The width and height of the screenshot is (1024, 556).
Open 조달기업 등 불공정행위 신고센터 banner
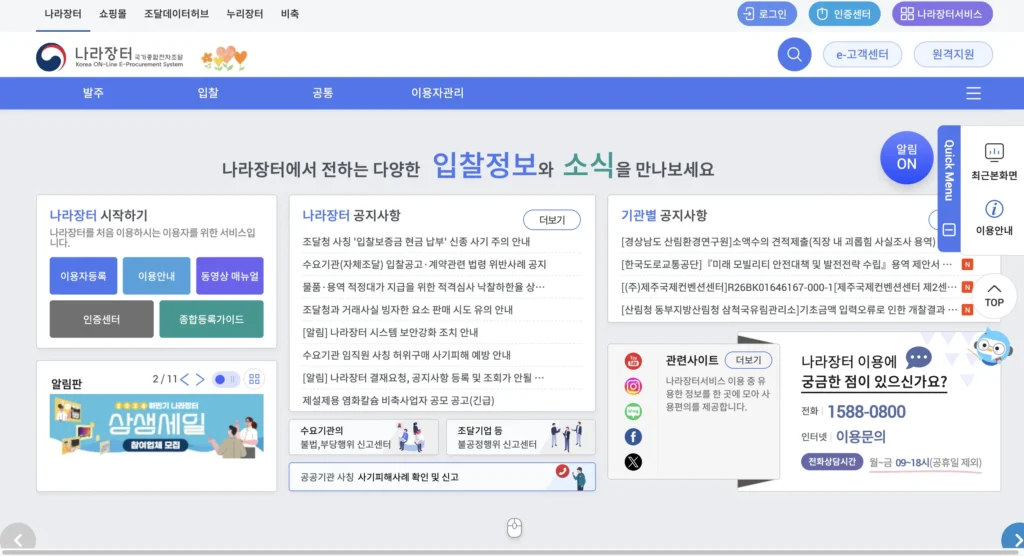coord(520,436)
